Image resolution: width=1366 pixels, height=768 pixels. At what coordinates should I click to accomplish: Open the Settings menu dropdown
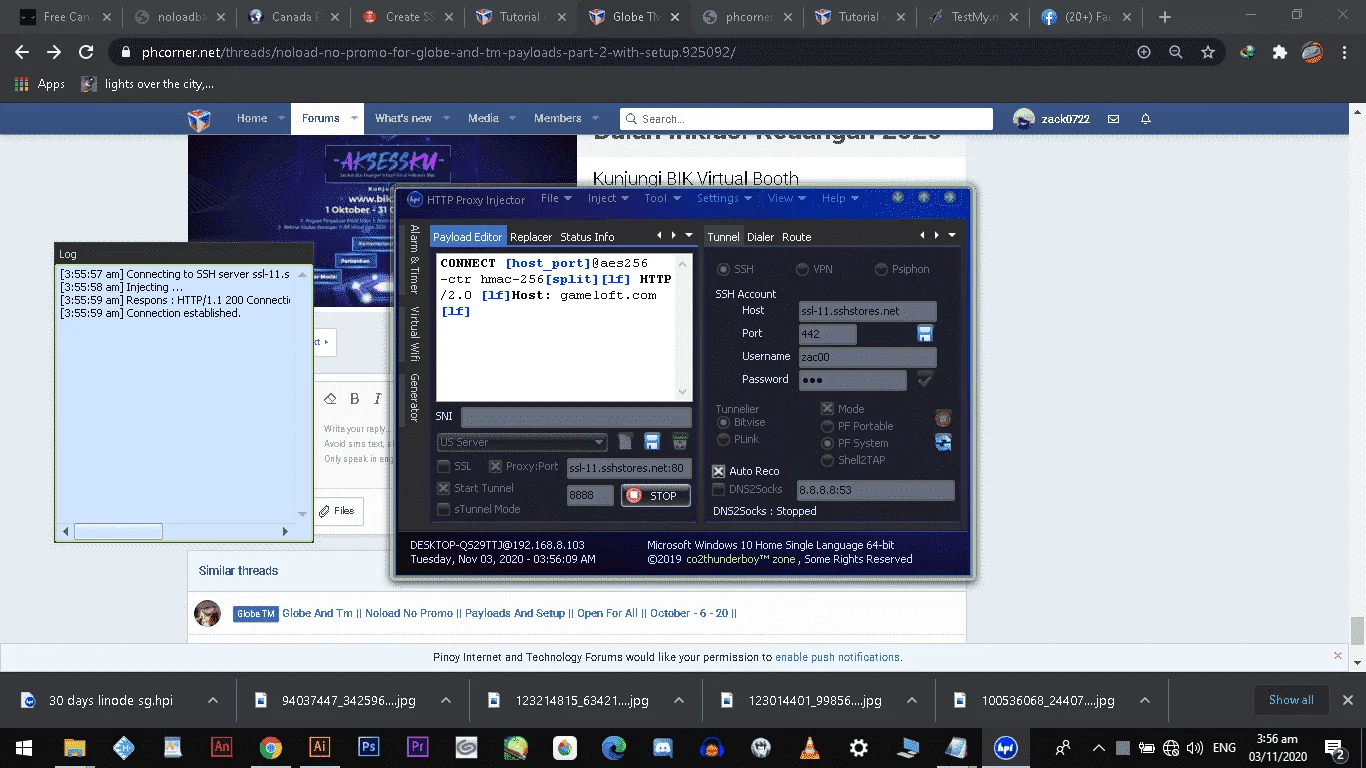[x=724, y=198]
